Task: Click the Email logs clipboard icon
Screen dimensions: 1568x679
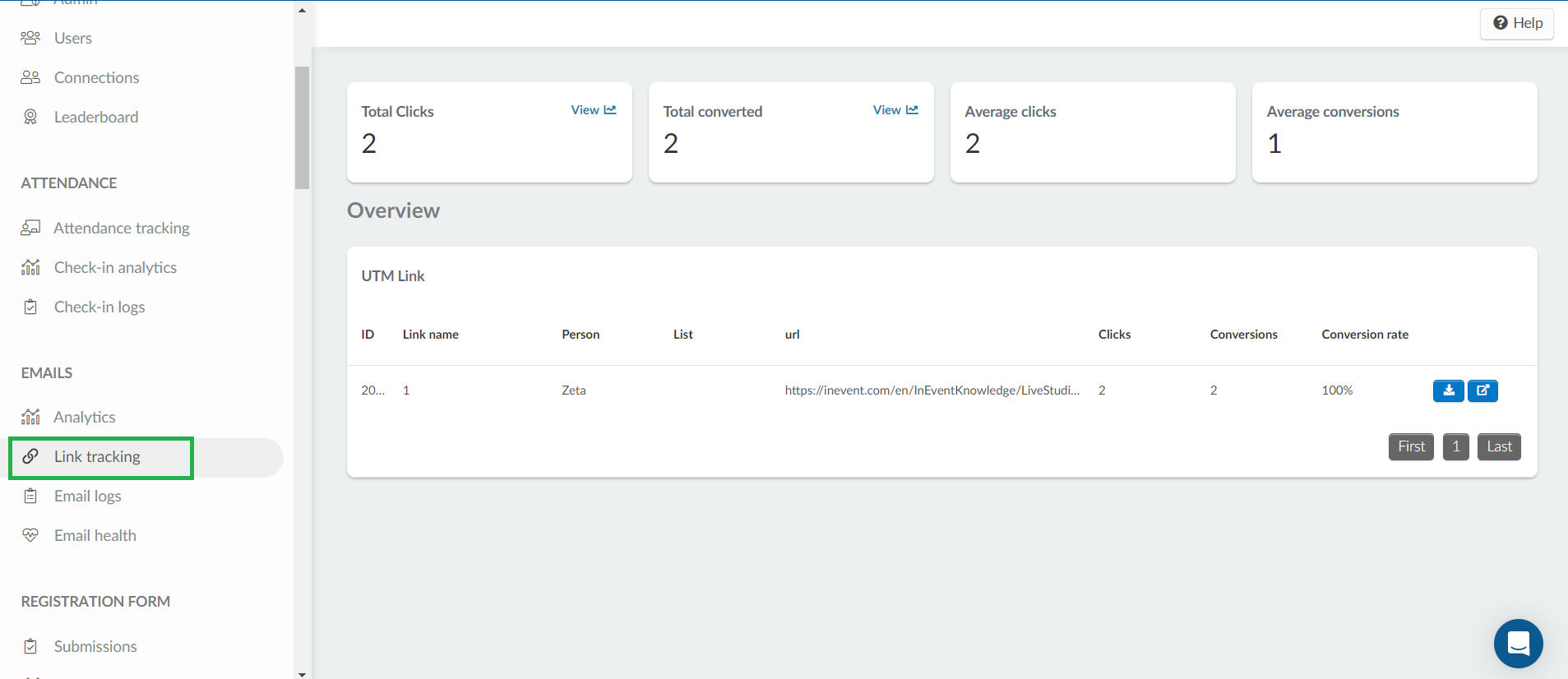Action: (x=30, y=496)
